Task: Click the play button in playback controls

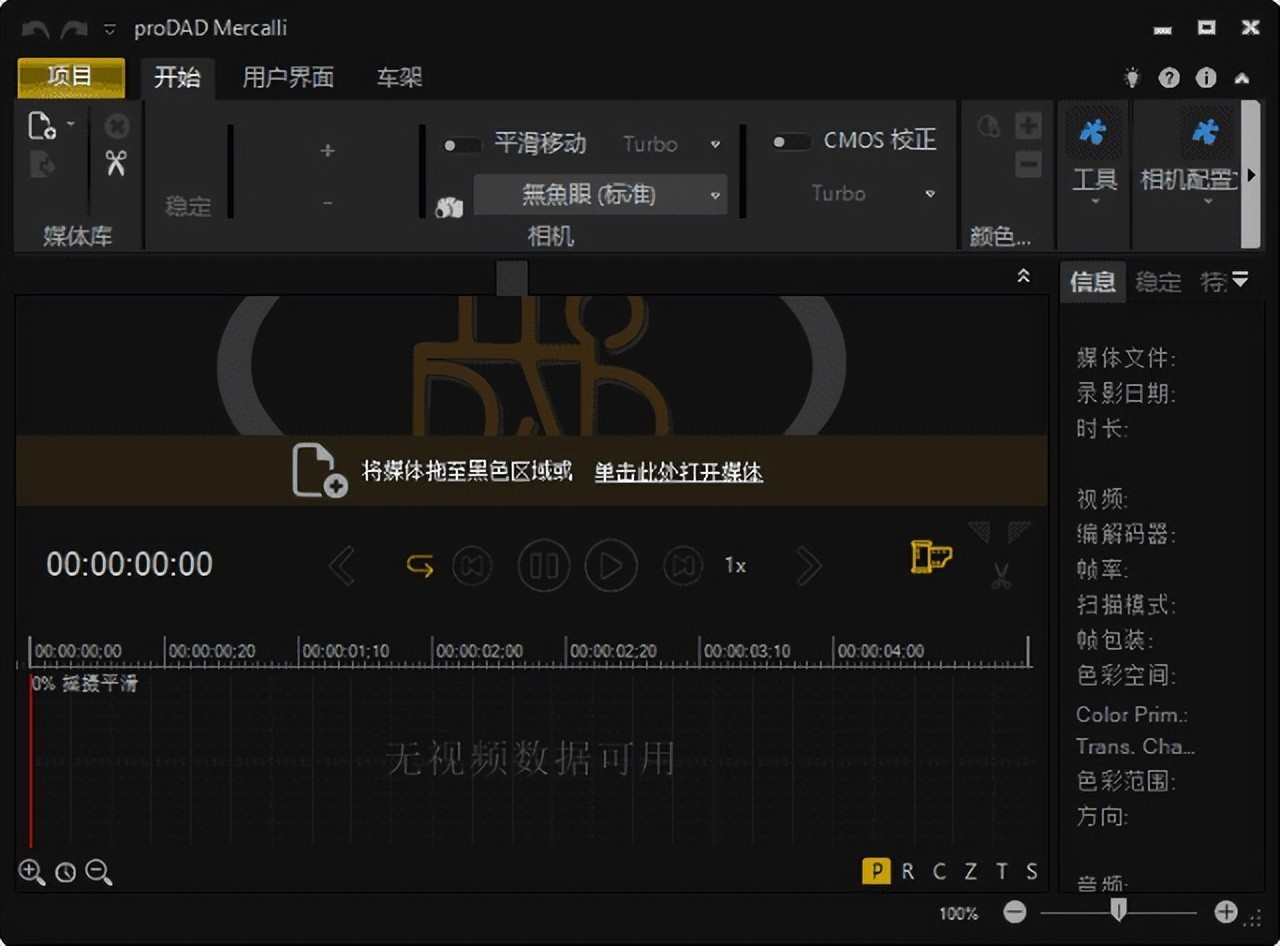Action: (x=611, y=566)
